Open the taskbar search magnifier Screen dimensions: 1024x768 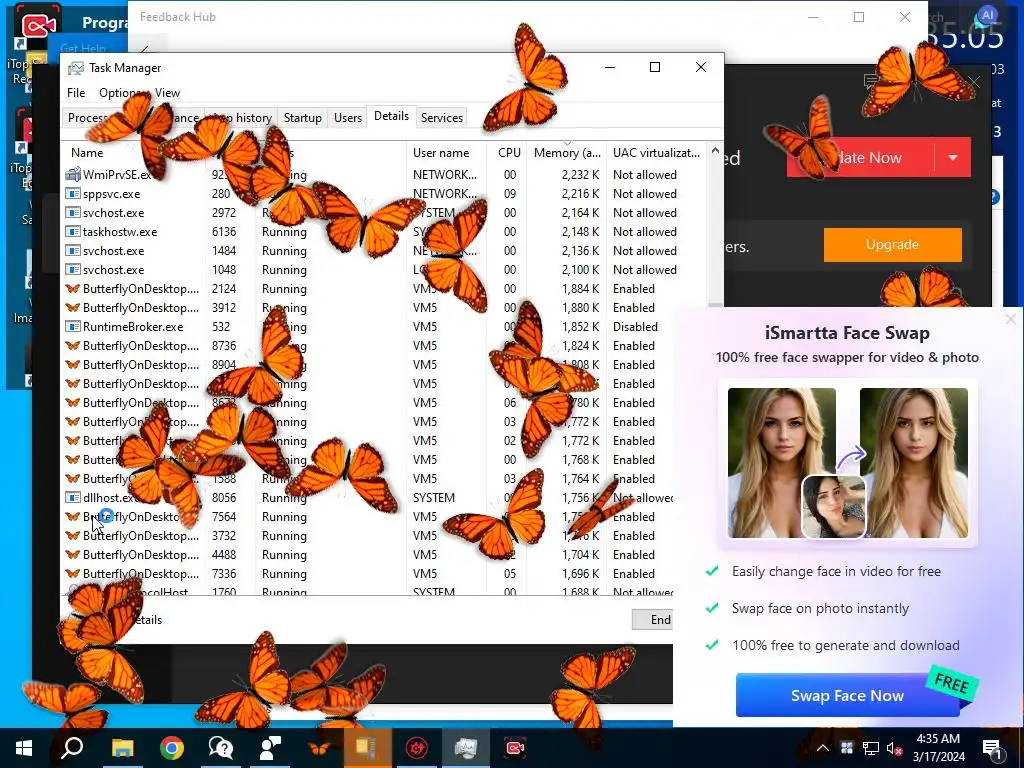tap(72, 748)
